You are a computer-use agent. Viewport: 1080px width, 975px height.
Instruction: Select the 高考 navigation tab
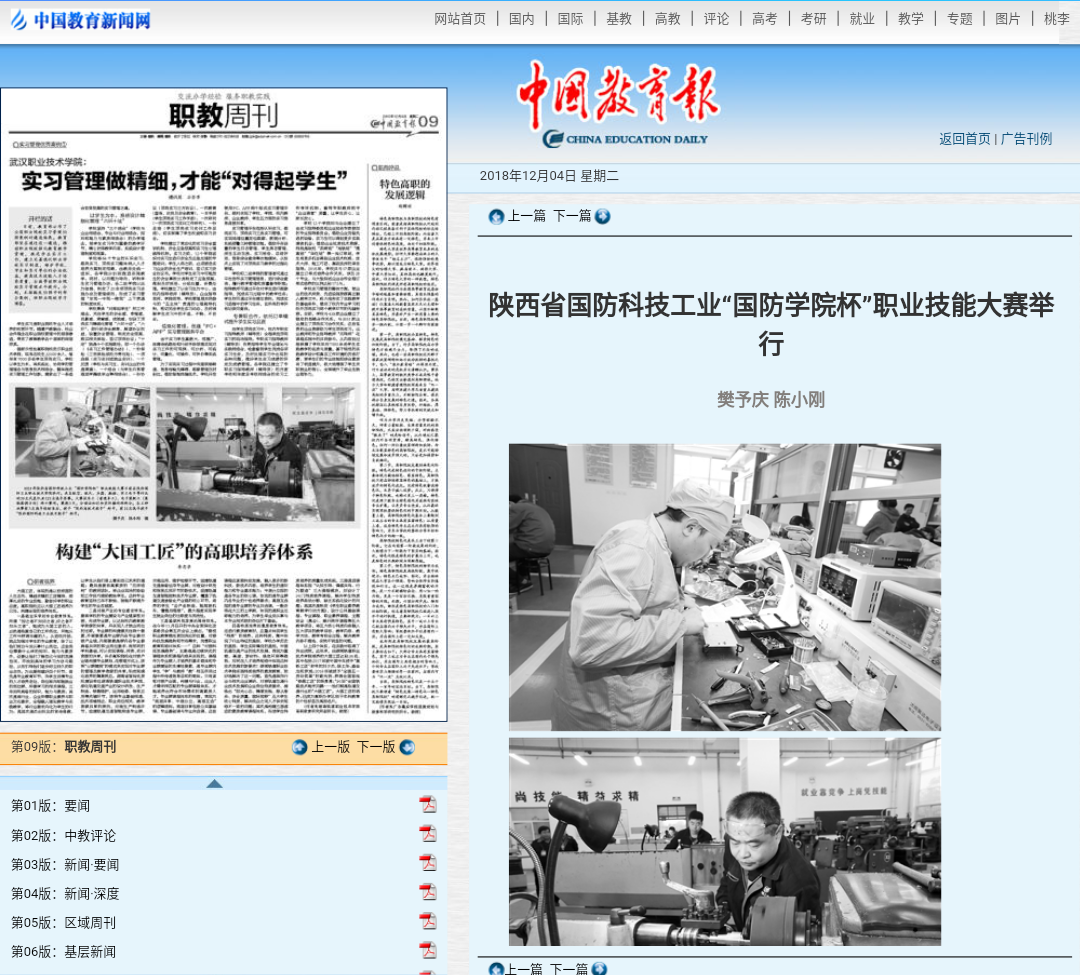(x=765, y=18)
